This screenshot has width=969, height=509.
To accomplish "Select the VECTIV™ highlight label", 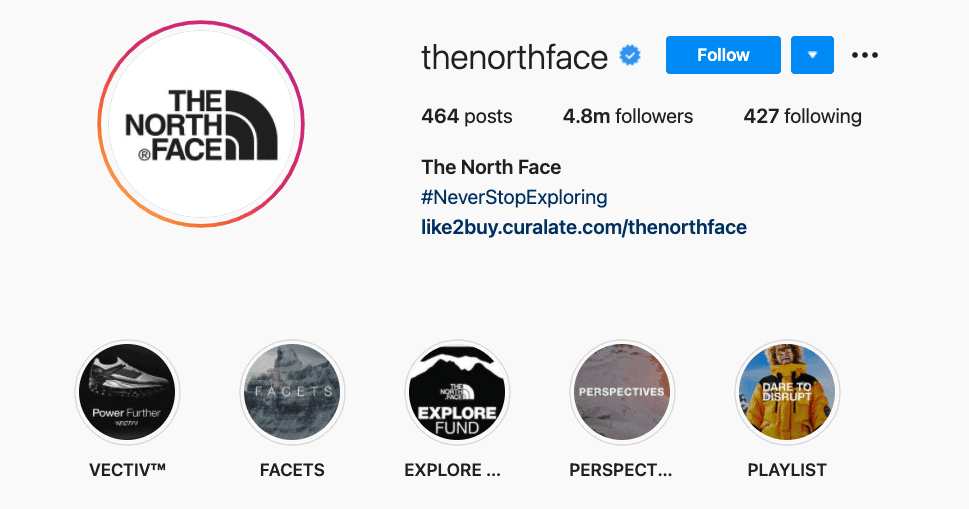I will (128, 469).
